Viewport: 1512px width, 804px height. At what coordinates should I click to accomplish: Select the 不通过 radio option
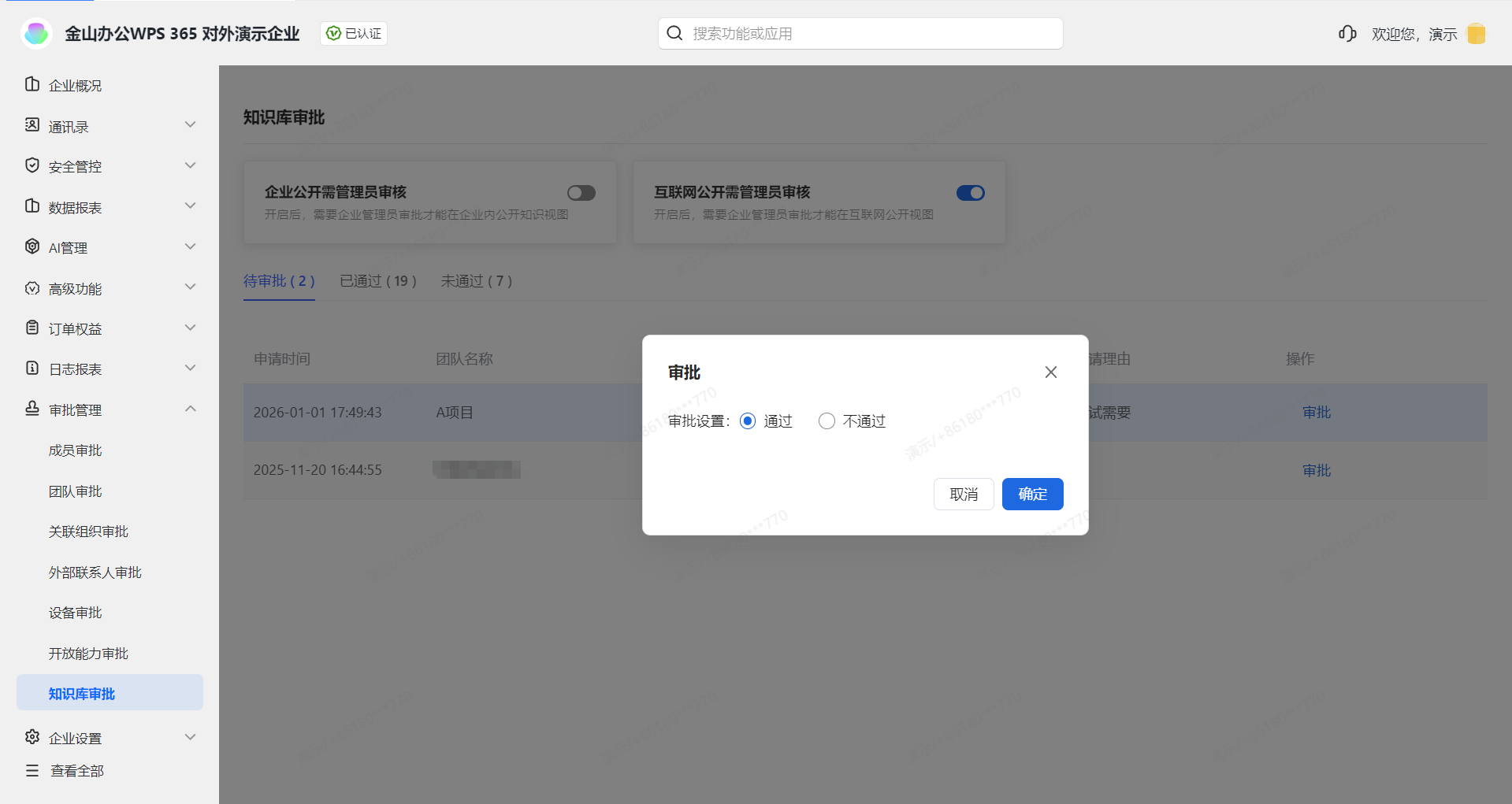827,421
